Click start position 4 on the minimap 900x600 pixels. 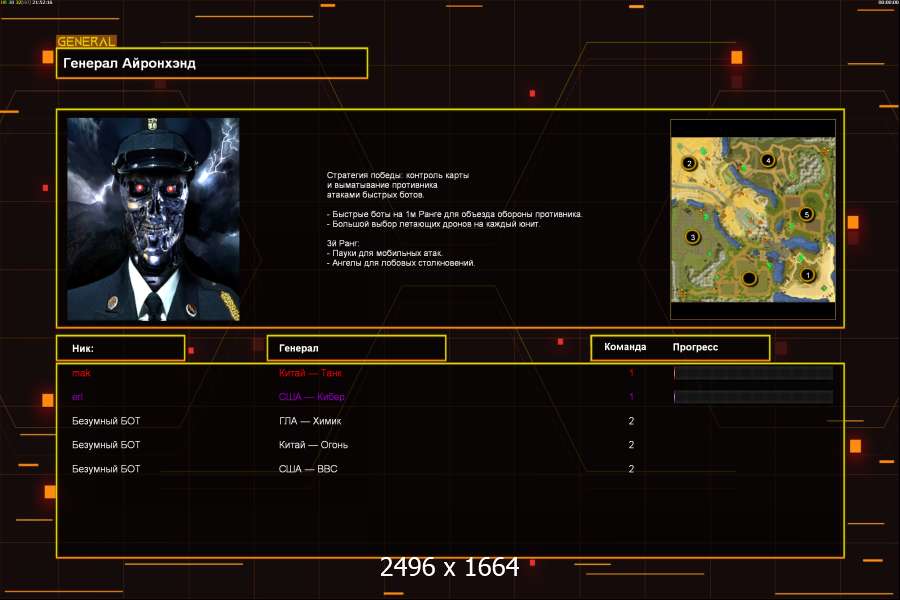pos(768,160)
